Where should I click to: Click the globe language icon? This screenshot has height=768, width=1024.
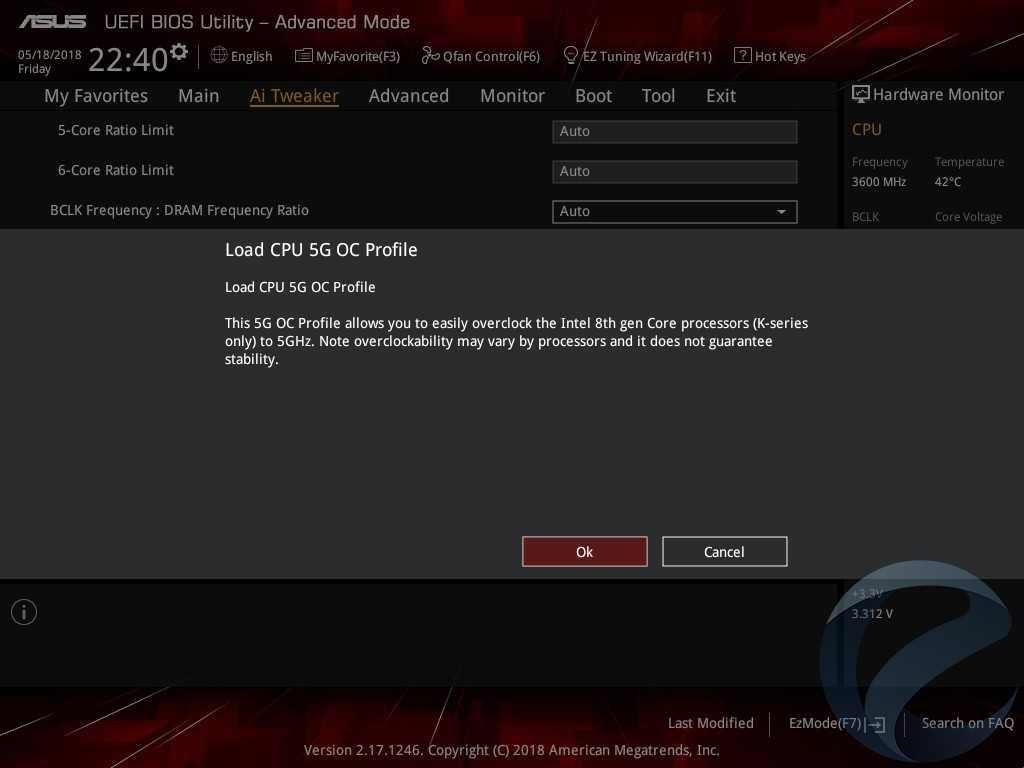click(219, 56)
